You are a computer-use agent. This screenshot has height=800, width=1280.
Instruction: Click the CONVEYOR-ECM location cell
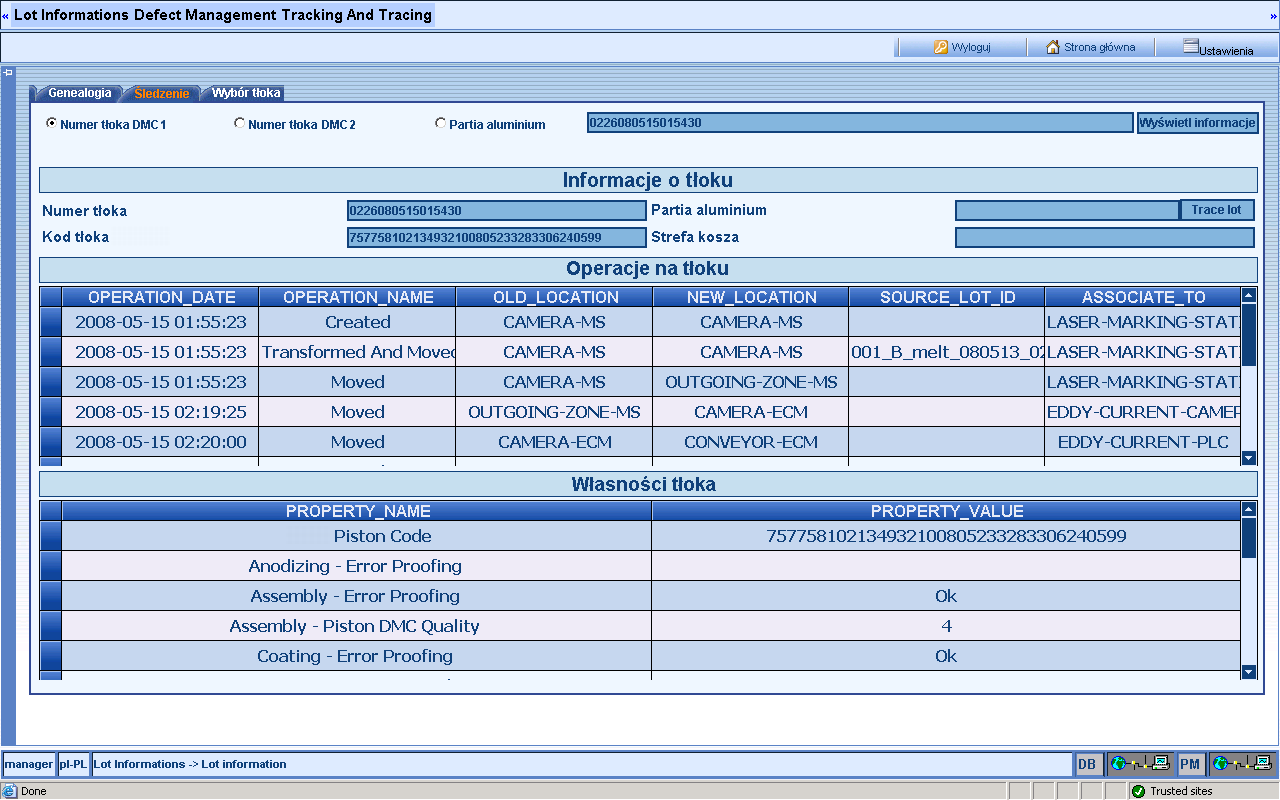[751, 442]
